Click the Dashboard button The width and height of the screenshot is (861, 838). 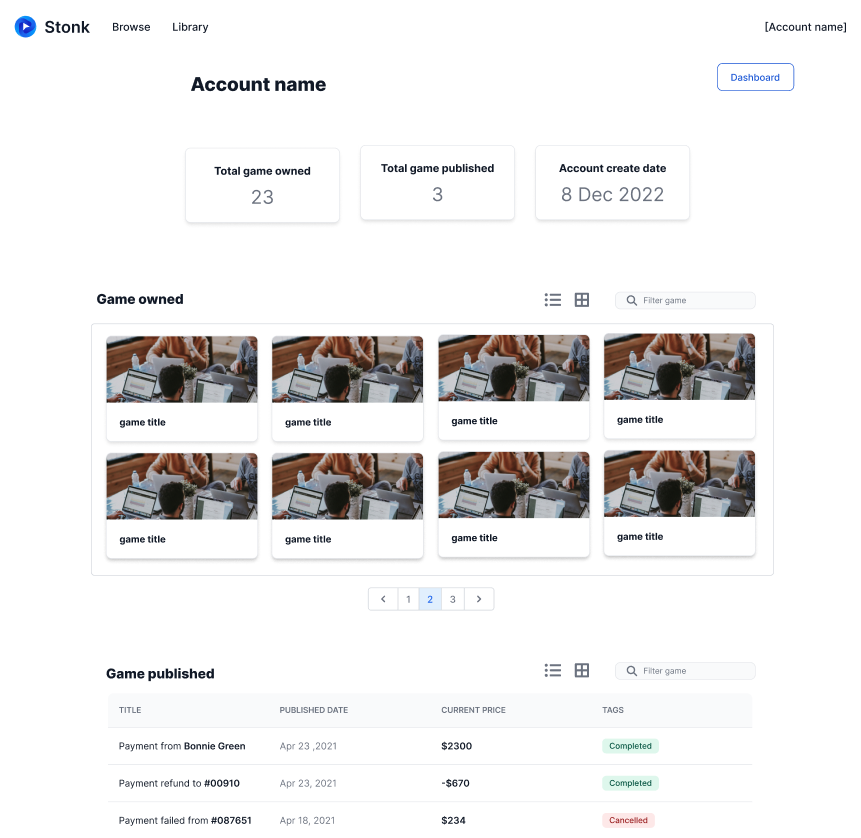point(755,77)
